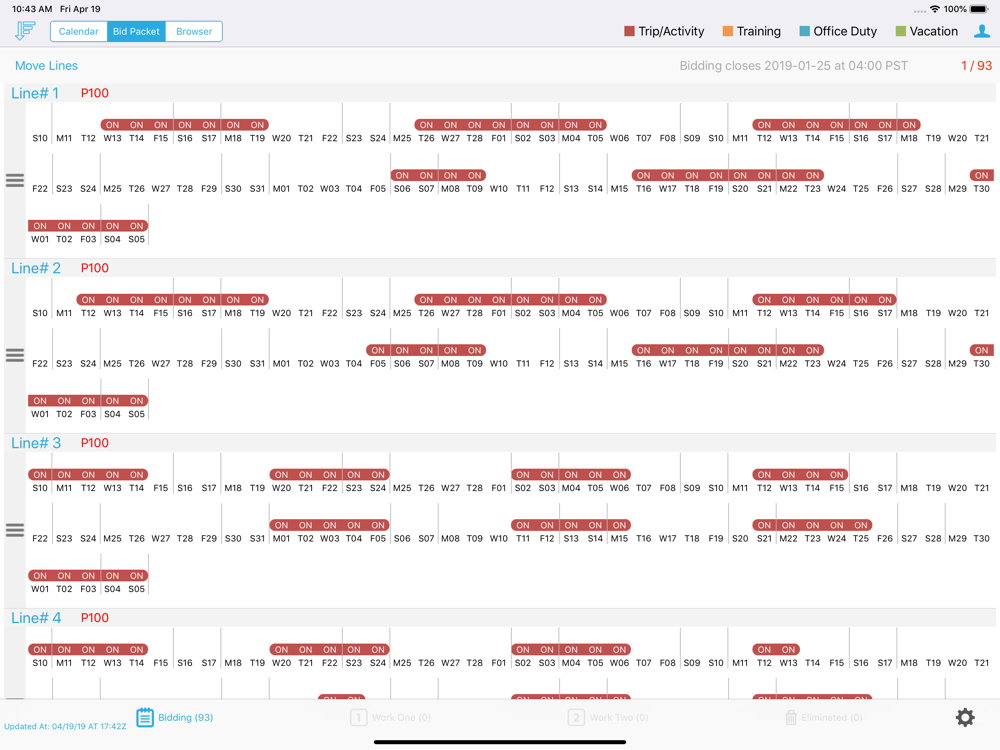Tap day W06 in Line# 1 first row
This screenshot has width=1000, height=750.
click(x=619, y=138)
